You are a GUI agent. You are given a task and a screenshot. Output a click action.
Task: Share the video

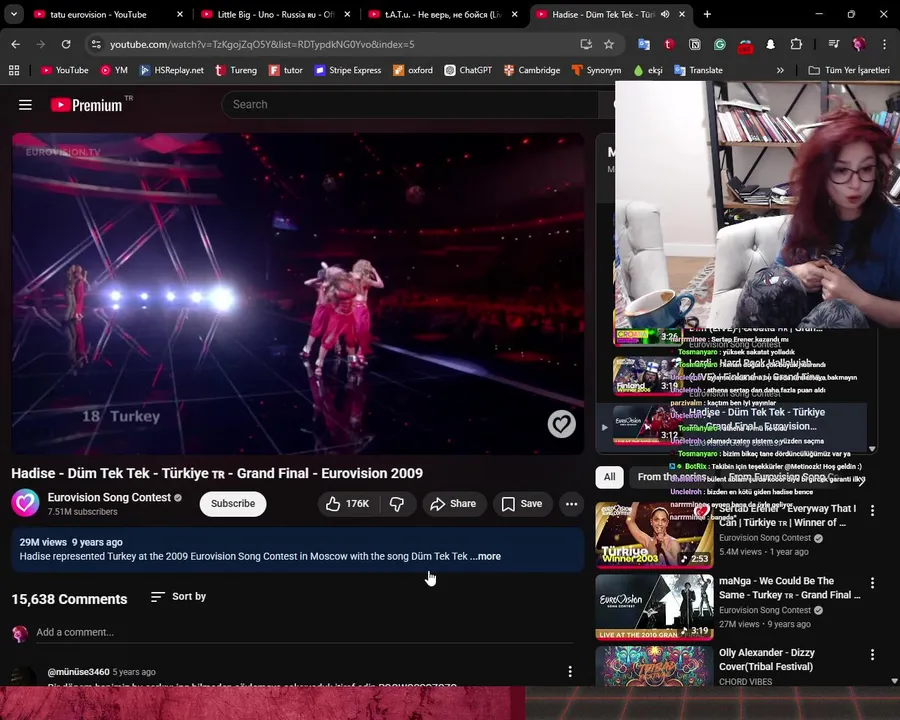[453, 504]
